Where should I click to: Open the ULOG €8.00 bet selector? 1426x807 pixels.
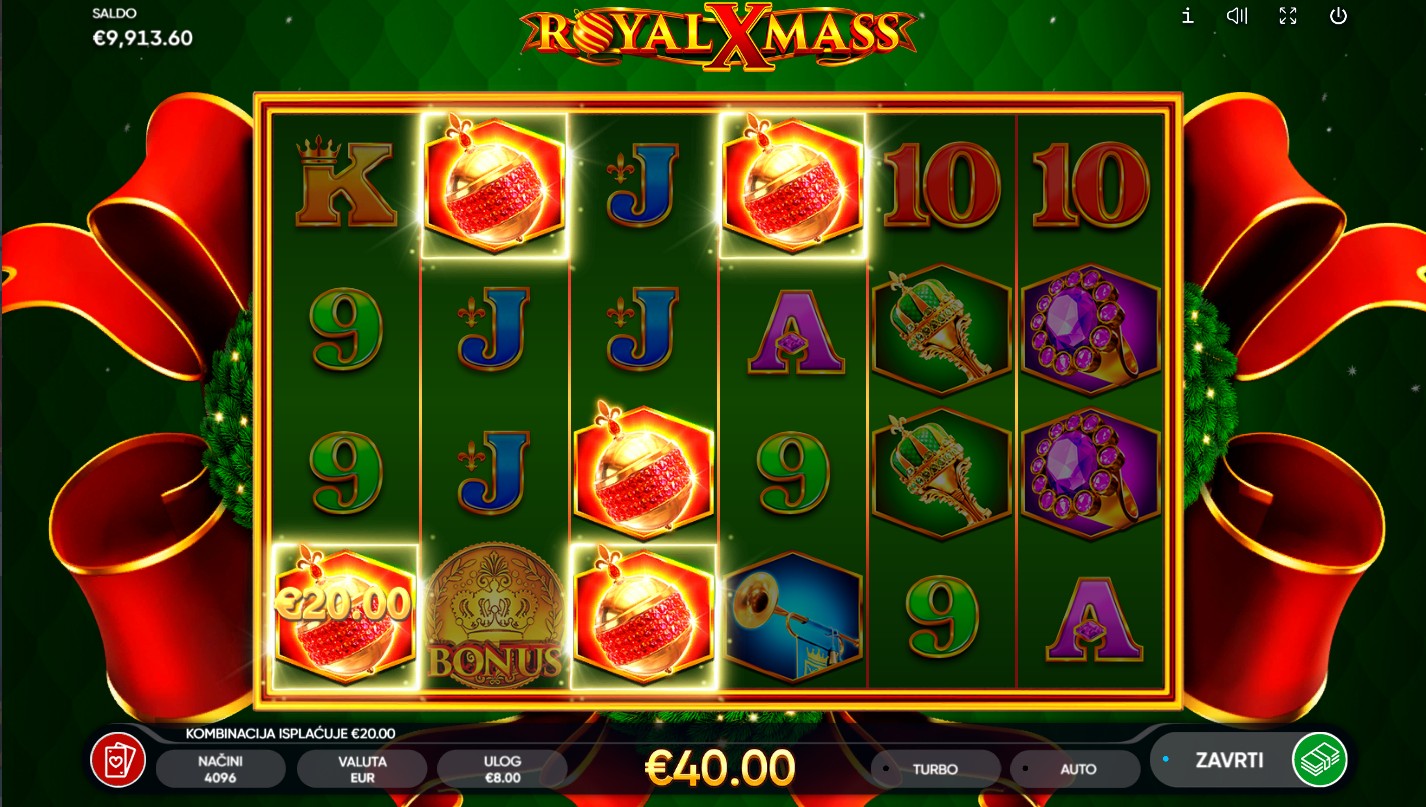tap(502, 768)
